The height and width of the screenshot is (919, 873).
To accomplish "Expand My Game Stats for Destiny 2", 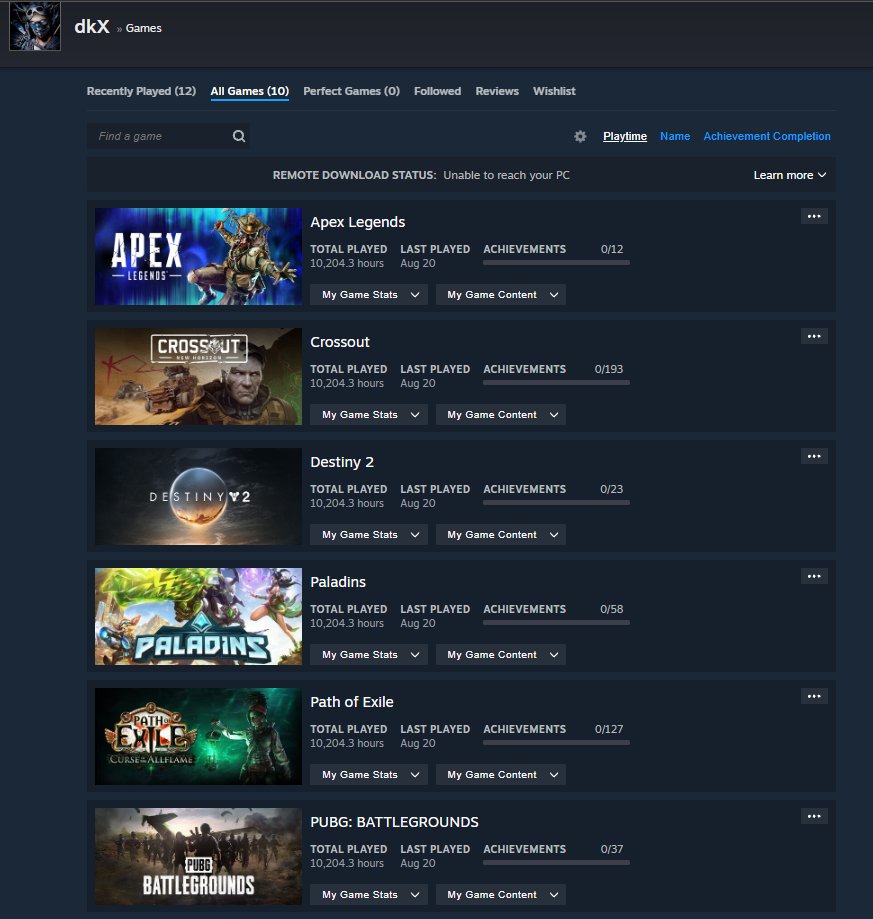I will click(369, 535).
